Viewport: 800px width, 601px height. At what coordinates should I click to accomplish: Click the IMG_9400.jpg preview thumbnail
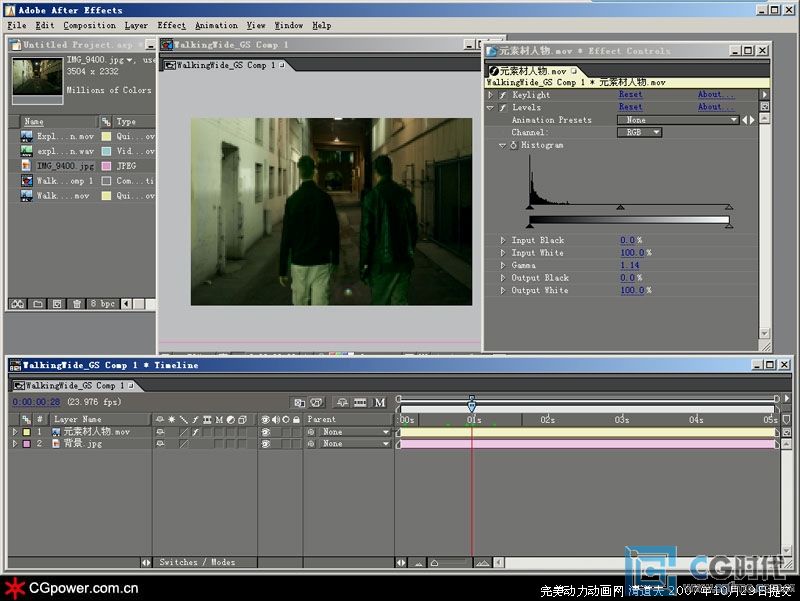pos(37,77)
